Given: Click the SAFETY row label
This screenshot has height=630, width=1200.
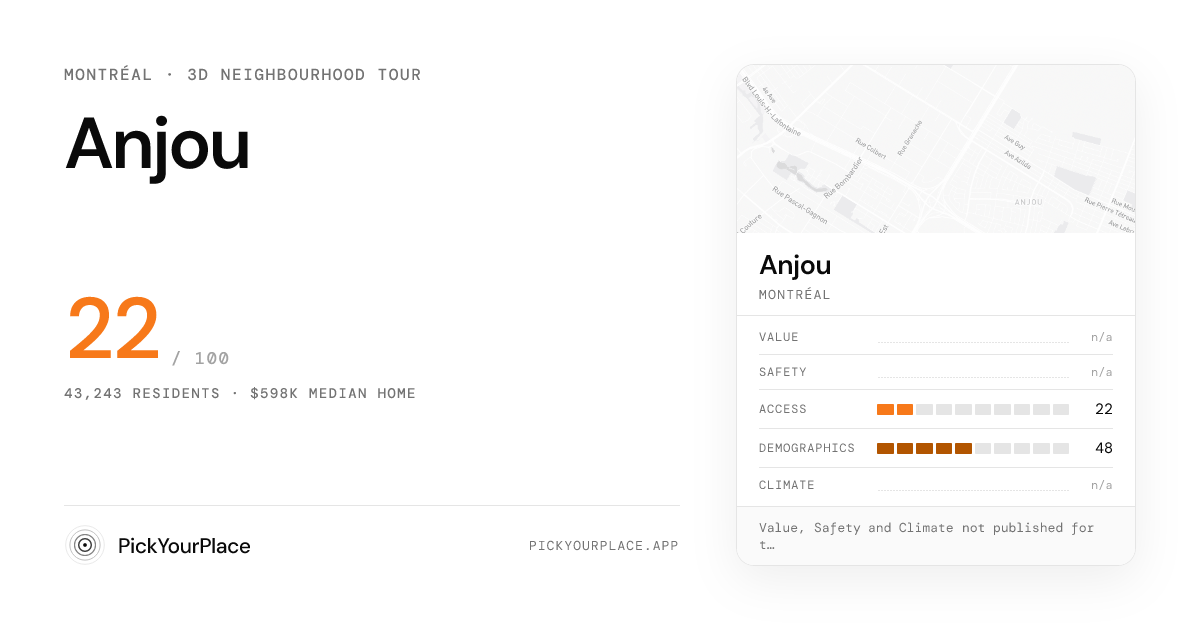Looking at the screenshot, I should 783,372.
